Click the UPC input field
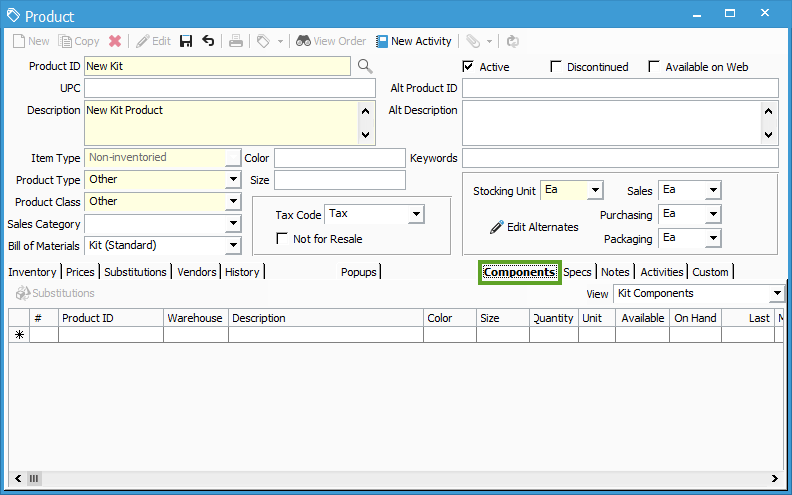792x495 pixels. (x=230, y=88)
